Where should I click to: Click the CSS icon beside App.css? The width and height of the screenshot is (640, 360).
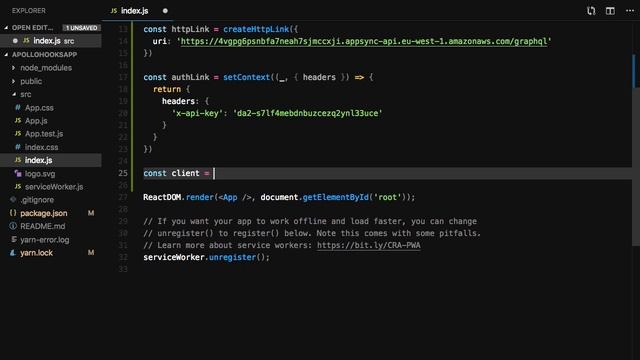pyautogui.click(x=18, y=107)
